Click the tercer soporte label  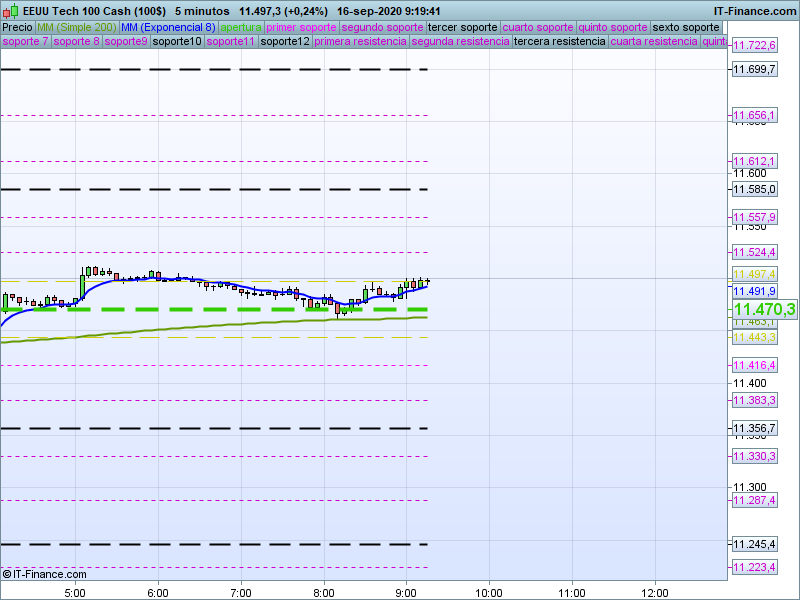(x=462, y=27)
